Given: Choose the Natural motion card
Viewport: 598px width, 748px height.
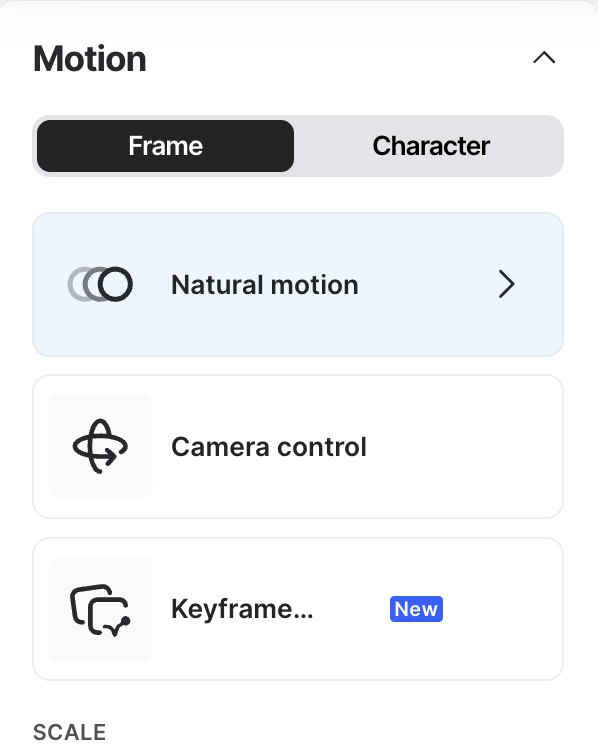Looking at the screenshot, I should tap(298, 284).
